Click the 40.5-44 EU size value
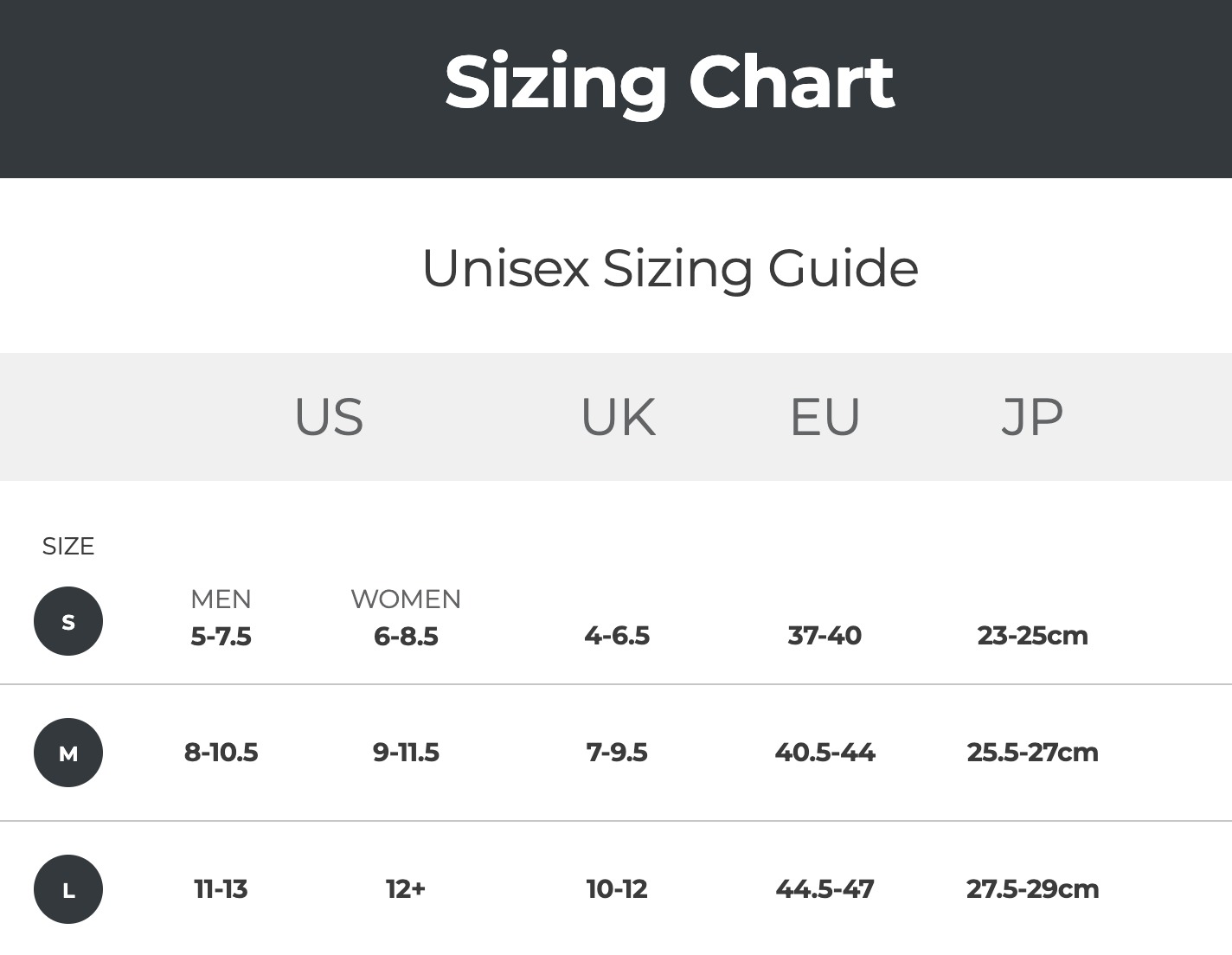 [825, 753]
